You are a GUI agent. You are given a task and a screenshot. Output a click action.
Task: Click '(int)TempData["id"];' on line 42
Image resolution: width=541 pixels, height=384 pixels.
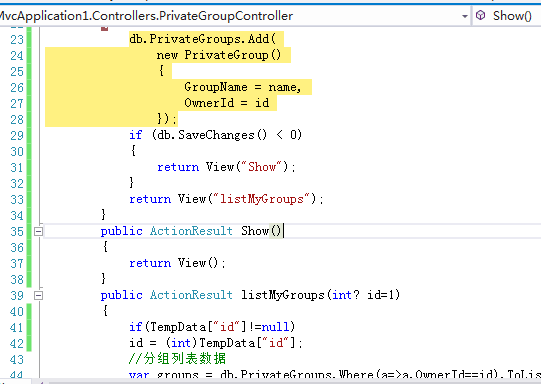pos(234,343)
